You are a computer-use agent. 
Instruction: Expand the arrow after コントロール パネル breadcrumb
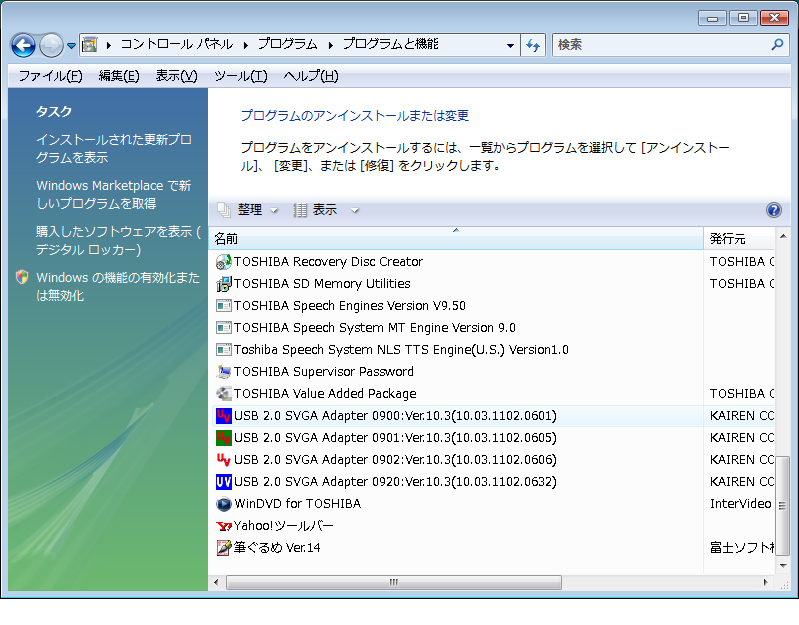246,45
